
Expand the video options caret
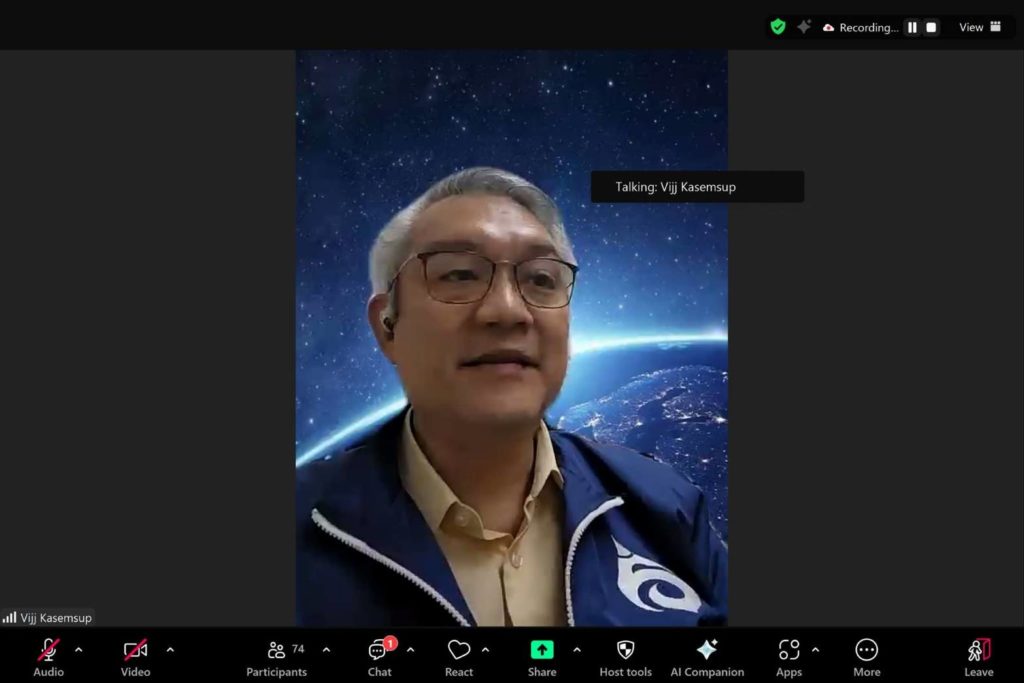170,650
